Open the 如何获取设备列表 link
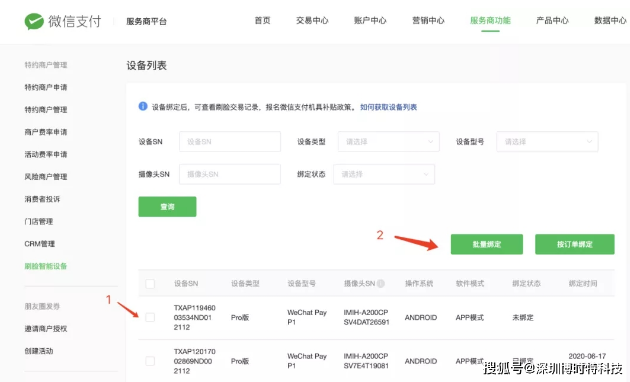 pos(389,107)
